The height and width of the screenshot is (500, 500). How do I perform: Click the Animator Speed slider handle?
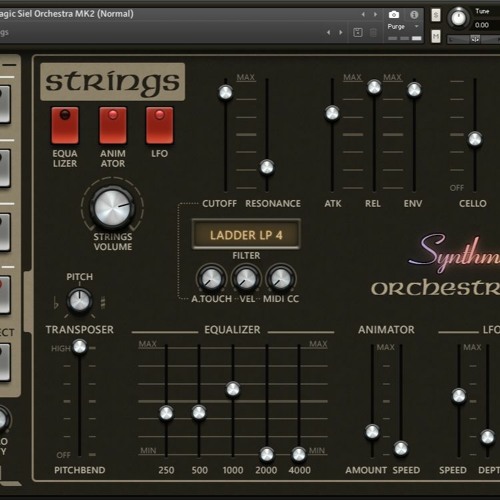point(401,449)
